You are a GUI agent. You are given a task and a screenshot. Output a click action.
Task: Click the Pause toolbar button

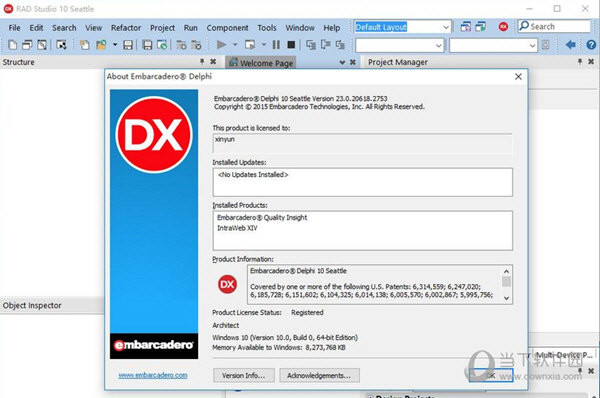click(276, 45)
